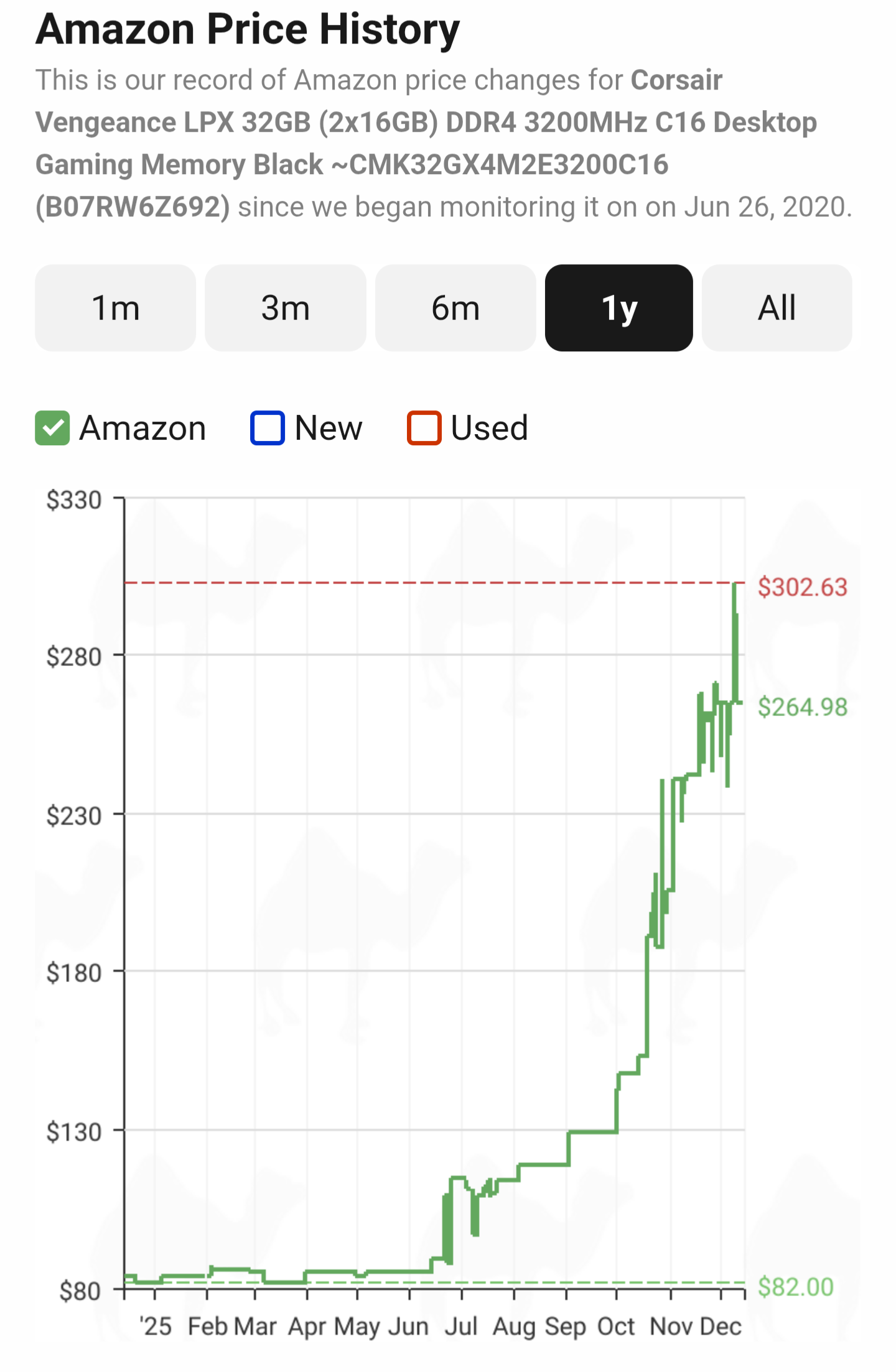The image size is (896, 1372).
Task: Click the price peak in December
Action: [735, 585]
